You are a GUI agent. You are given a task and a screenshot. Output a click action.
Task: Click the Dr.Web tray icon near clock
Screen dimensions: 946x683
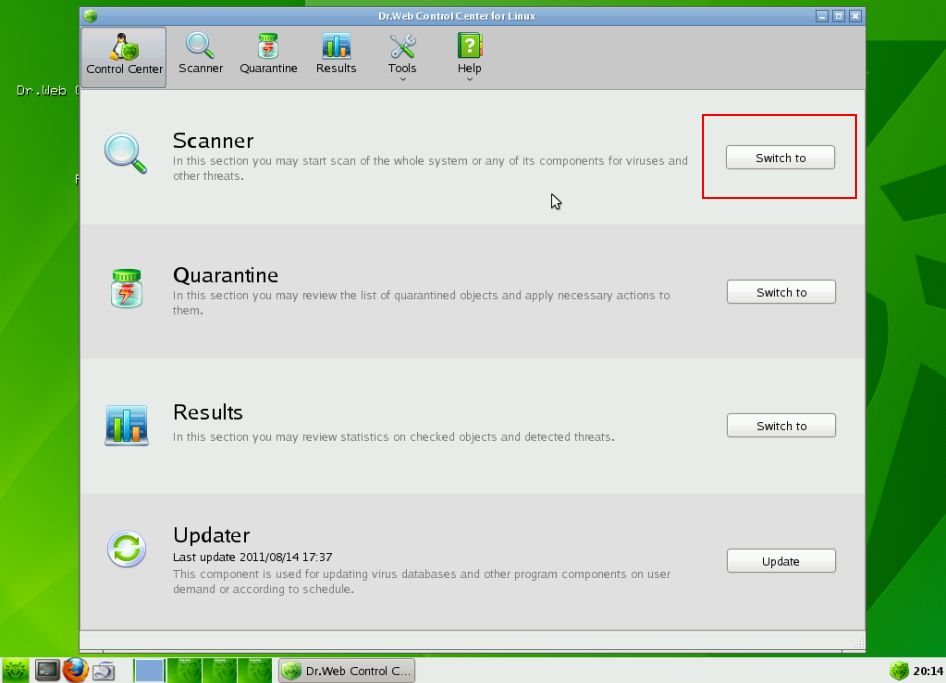pos(899,670)
